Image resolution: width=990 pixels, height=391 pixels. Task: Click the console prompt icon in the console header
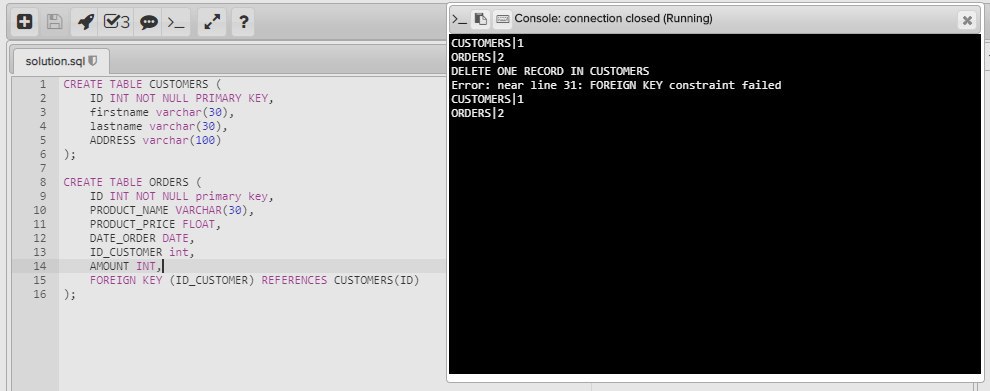460,19
